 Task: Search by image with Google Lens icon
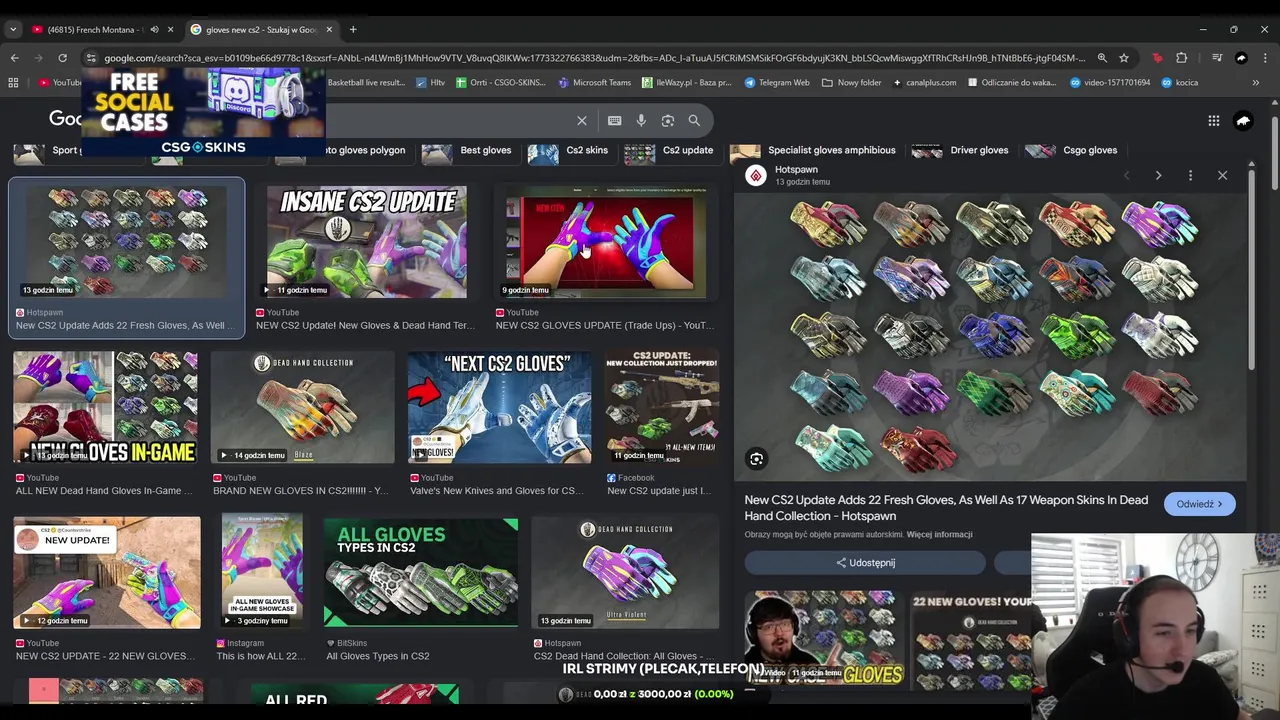point(668,120)
